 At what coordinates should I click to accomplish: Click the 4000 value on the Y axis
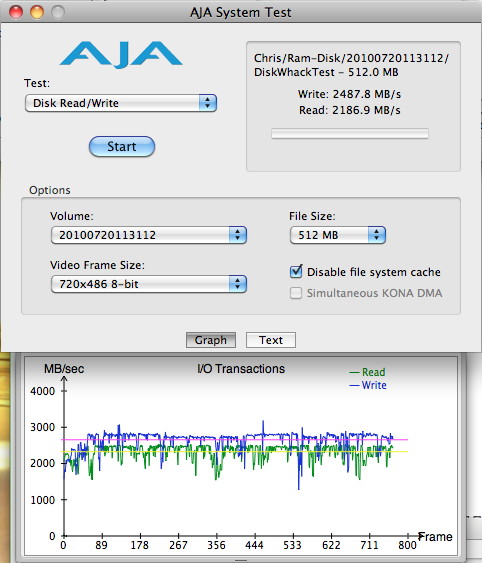[42, 391]
